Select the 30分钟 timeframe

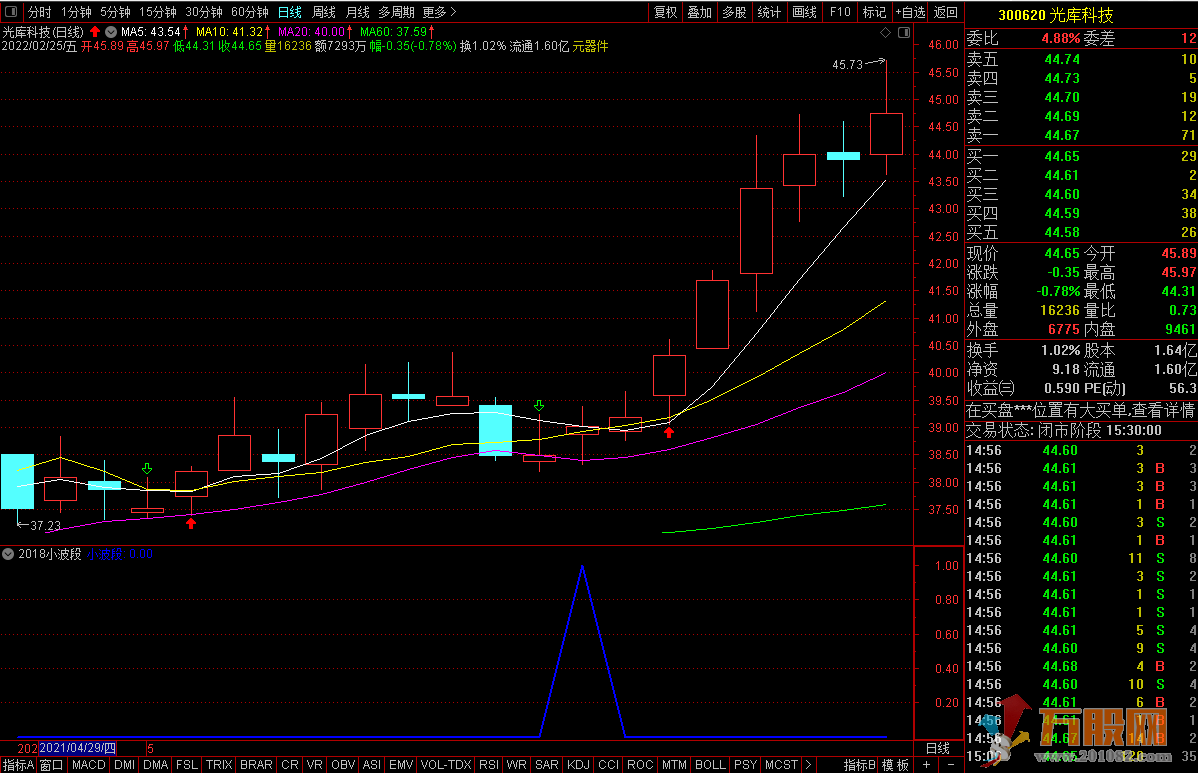(x=204, y=11)
